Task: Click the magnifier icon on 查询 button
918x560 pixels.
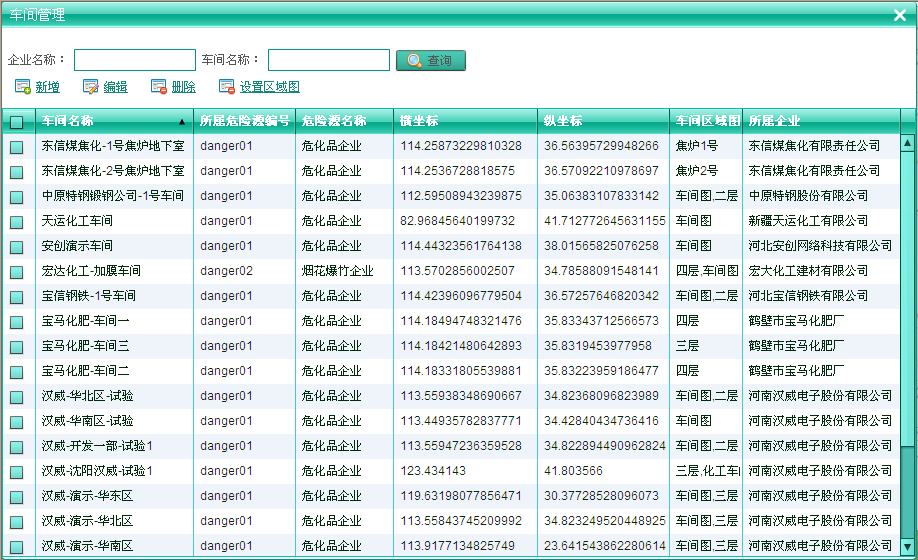Action: point(415,60)
